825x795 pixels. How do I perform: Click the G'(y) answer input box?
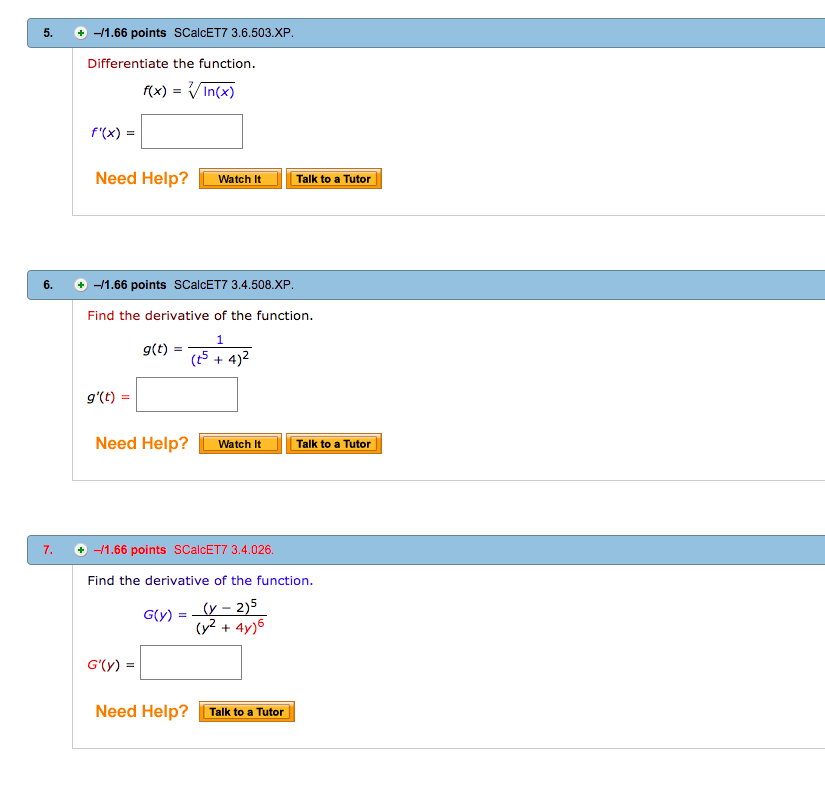point(191,662)
